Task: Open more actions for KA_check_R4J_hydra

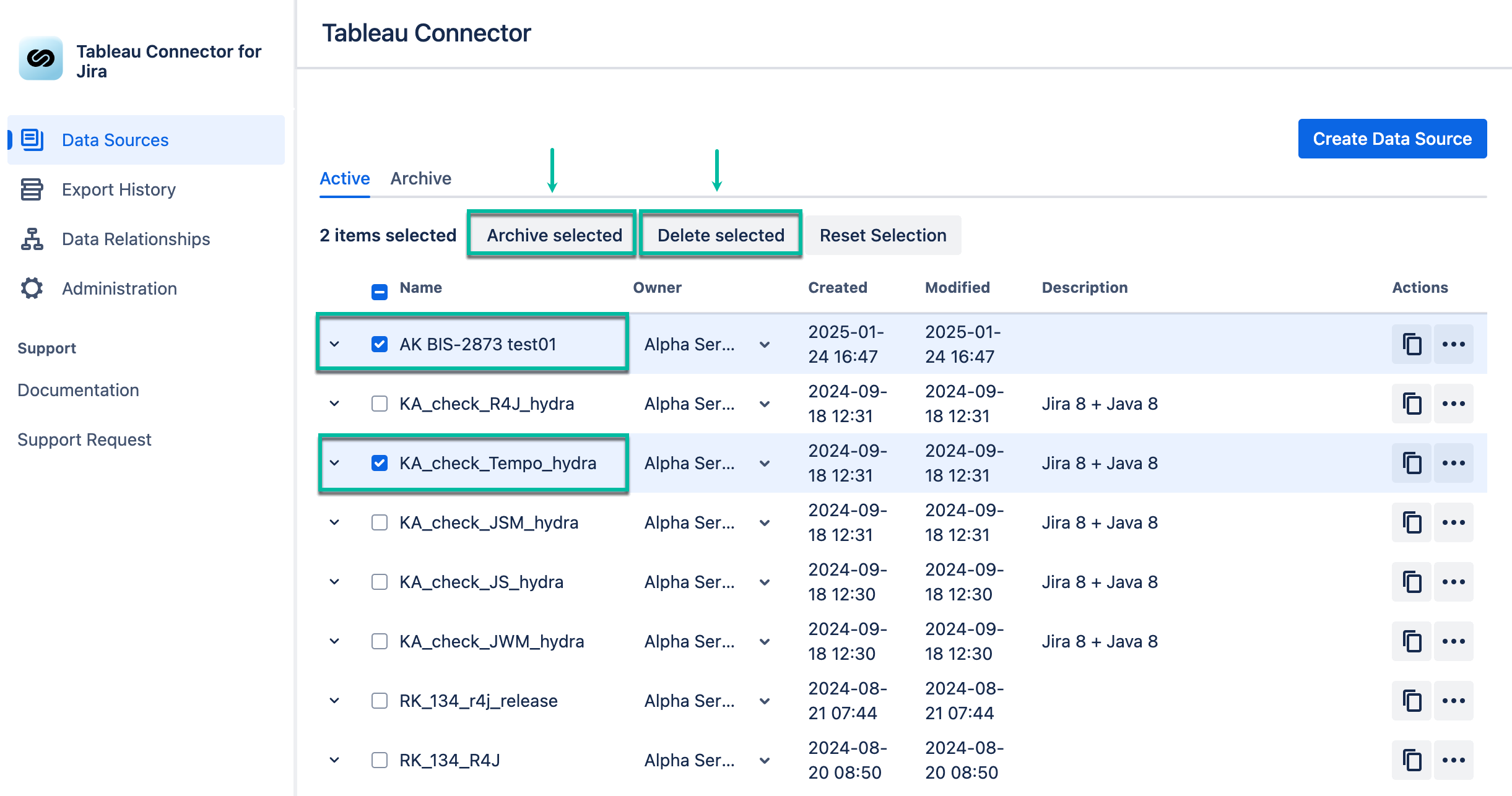Action: (x=1454, y=404)
